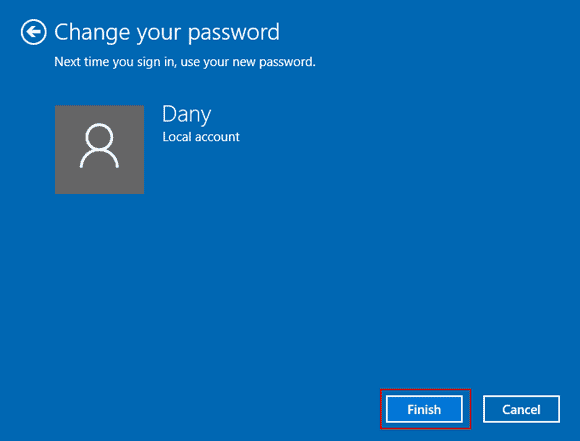This screenshot has height=441, width=580.
Task: Select the word password in heading
Action: pos(234,33)
